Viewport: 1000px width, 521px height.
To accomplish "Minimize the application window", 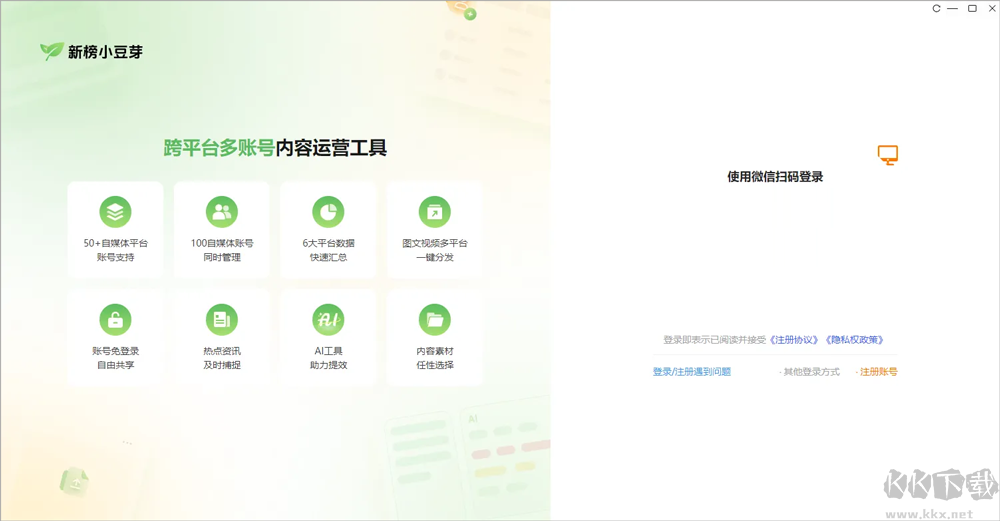I will point(953,8).
